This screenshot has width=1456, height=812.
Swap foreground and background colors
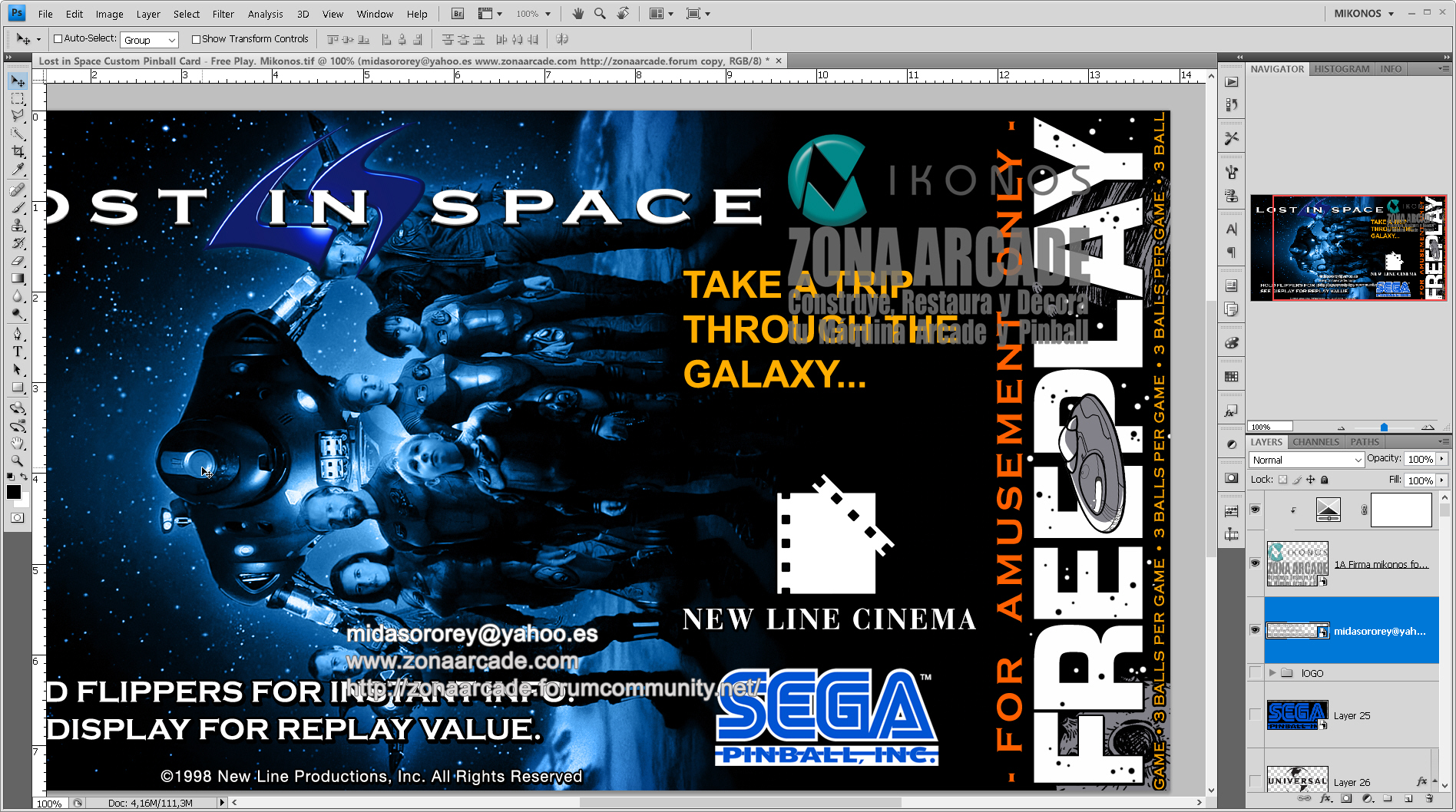[x=24, y=477]
